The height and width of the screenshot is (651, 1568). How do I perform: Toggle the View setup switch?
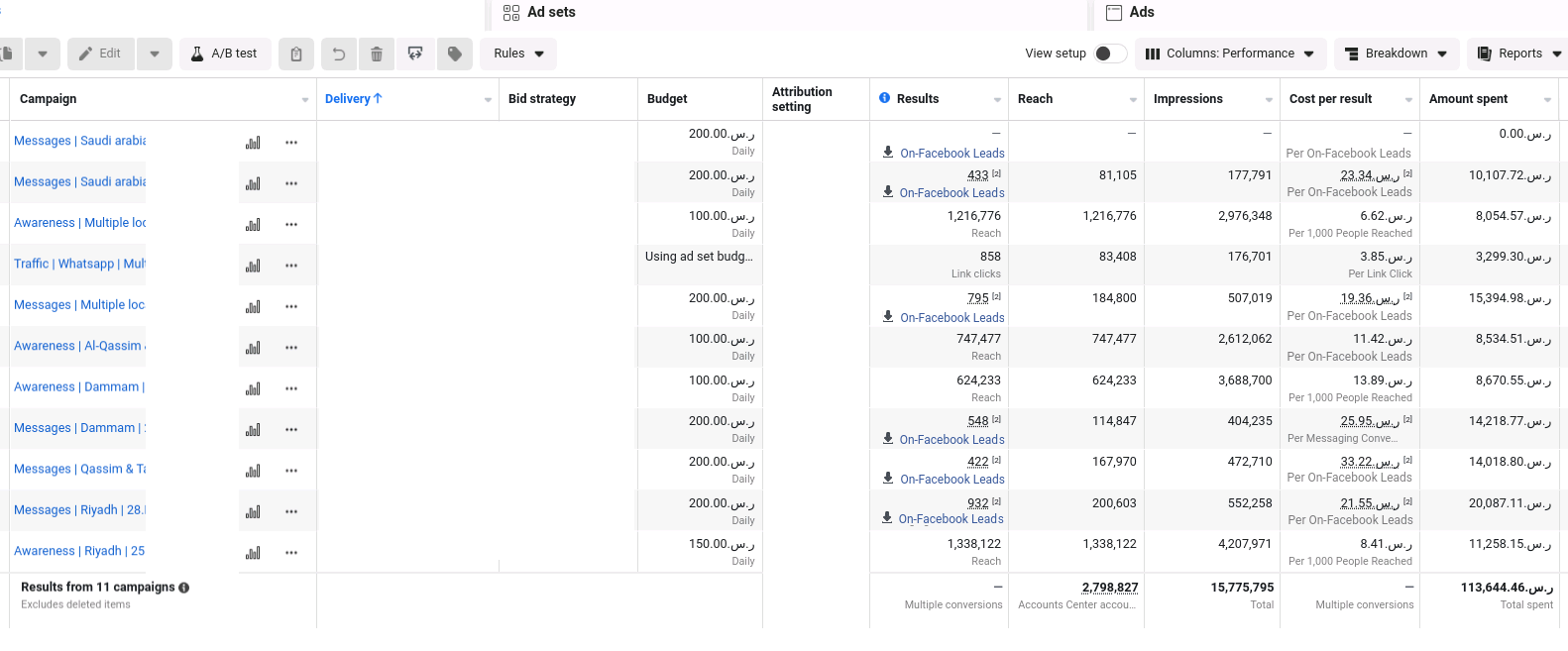click(x=1110, y=54)
